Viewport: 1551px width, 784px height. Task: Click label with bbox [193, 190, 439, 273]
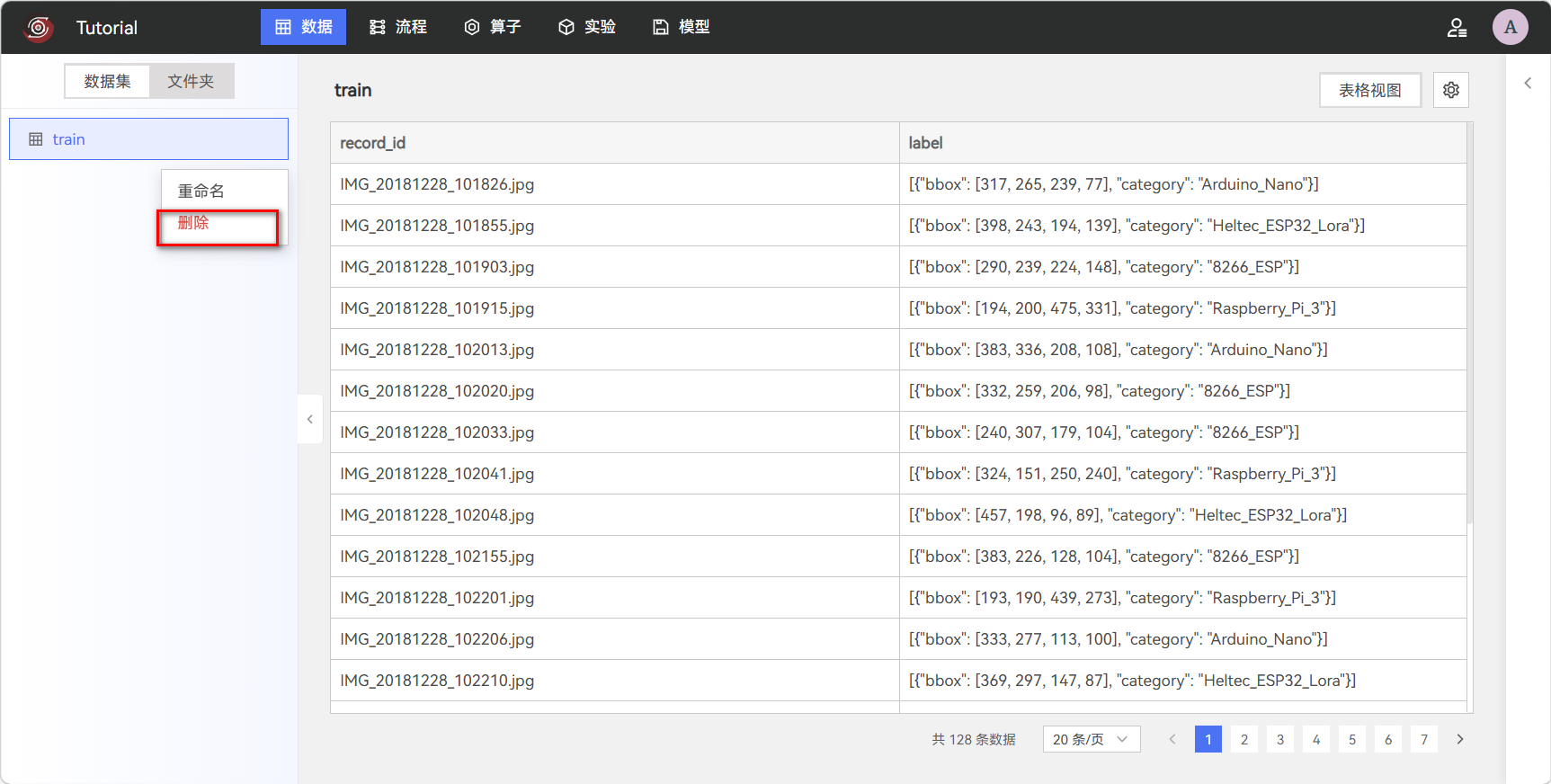(x=1183, y=598)
